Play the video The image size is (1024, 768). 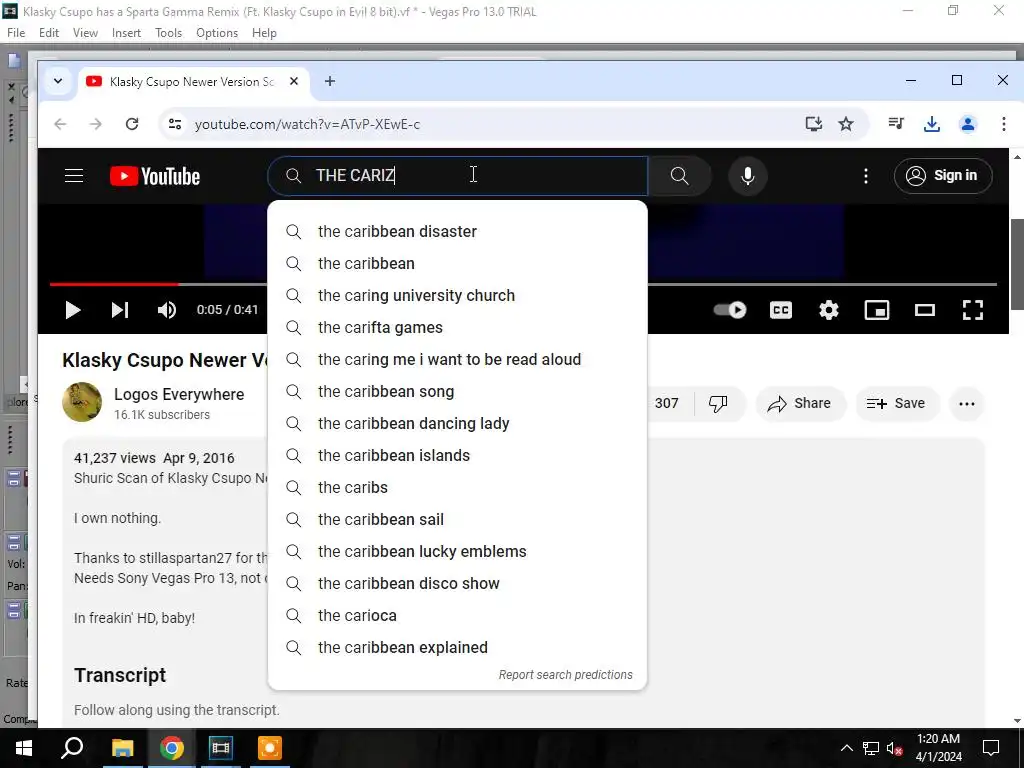click(x=72, y=310)
